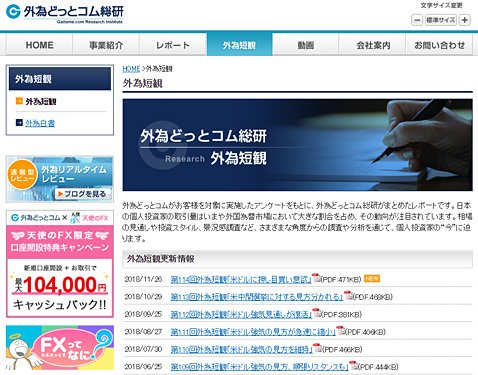Click the ブログを見る button
Screen dimensions: 478x375
(x=83, y=194)
